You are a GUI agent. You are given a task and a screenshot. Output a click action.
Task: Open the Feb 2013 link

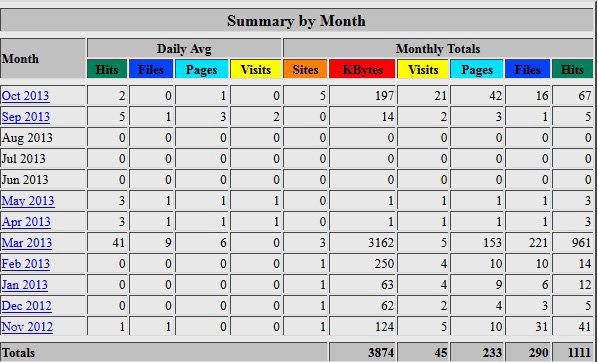(26, 264)
